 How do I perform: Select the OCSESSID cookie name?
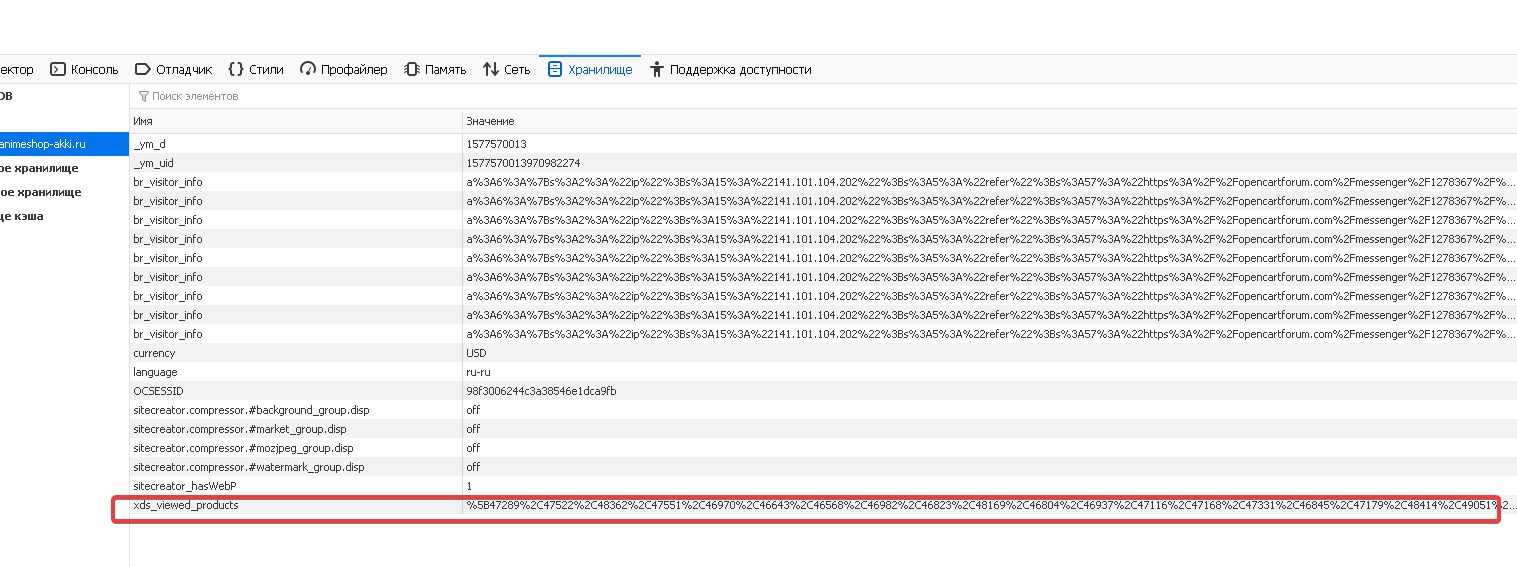pyautogui.click(x=159, y=391)
